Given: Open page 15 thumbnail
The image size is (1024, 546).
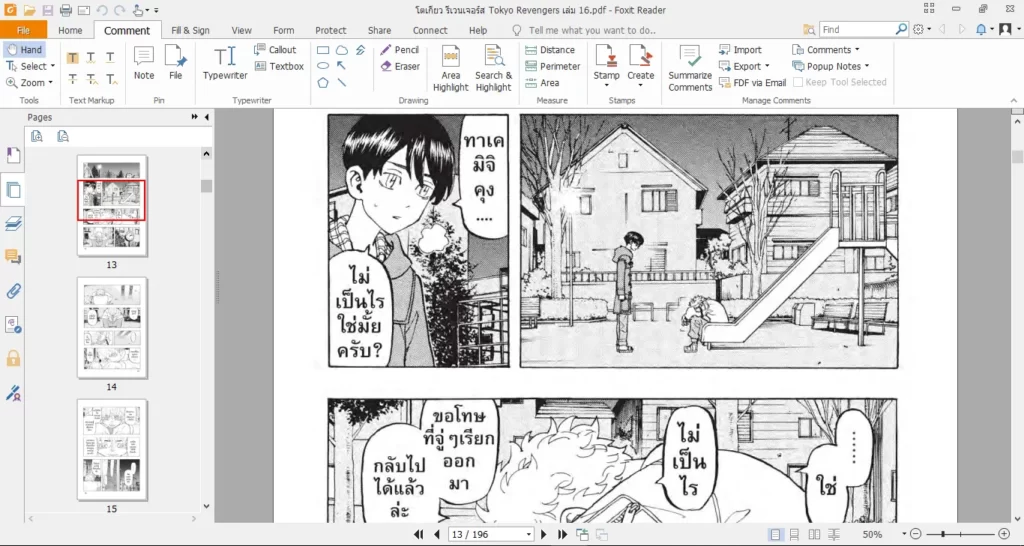Looking at the screenshot, I should pos(112,450).
